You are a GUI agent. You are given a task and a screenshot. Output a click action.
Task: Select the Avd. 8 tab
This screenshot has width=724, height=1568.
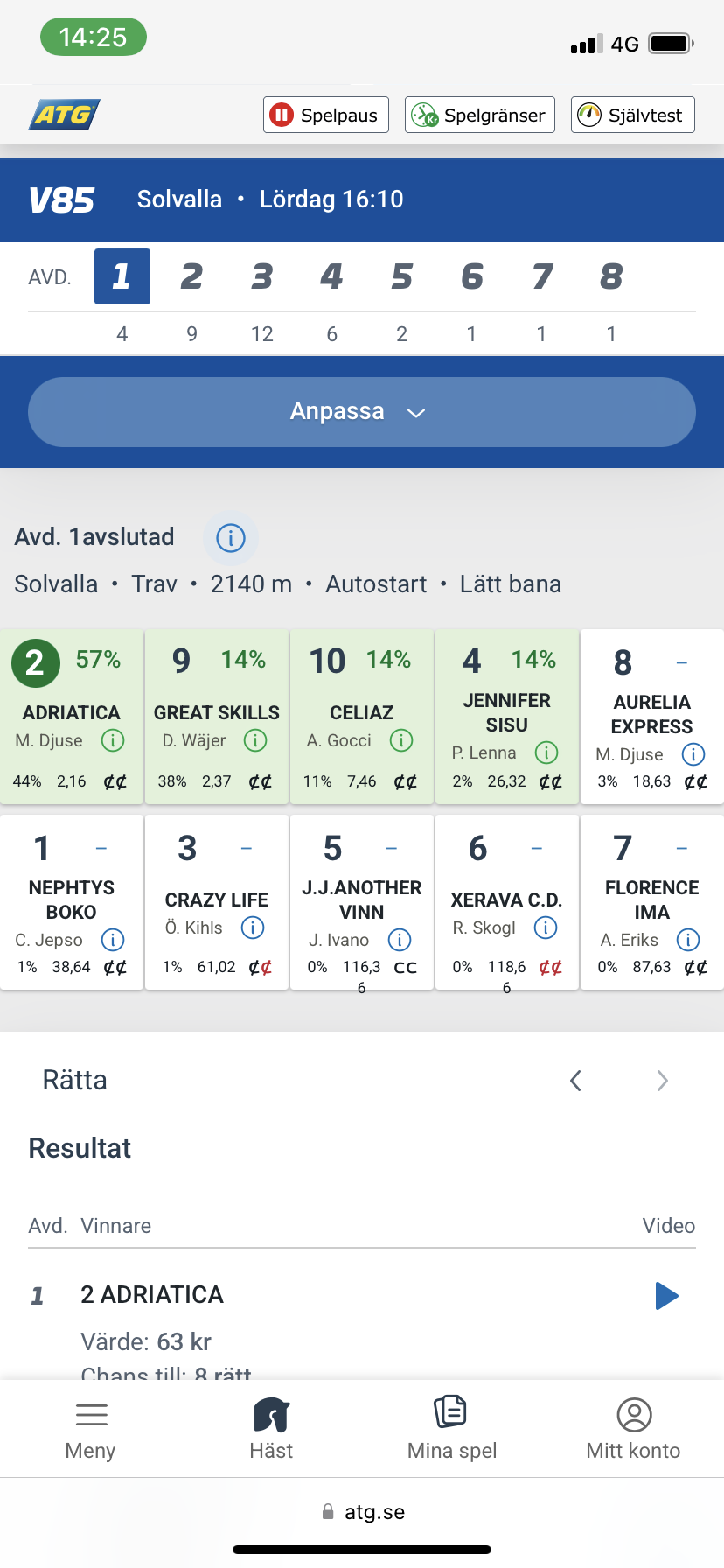pos(611,276)
